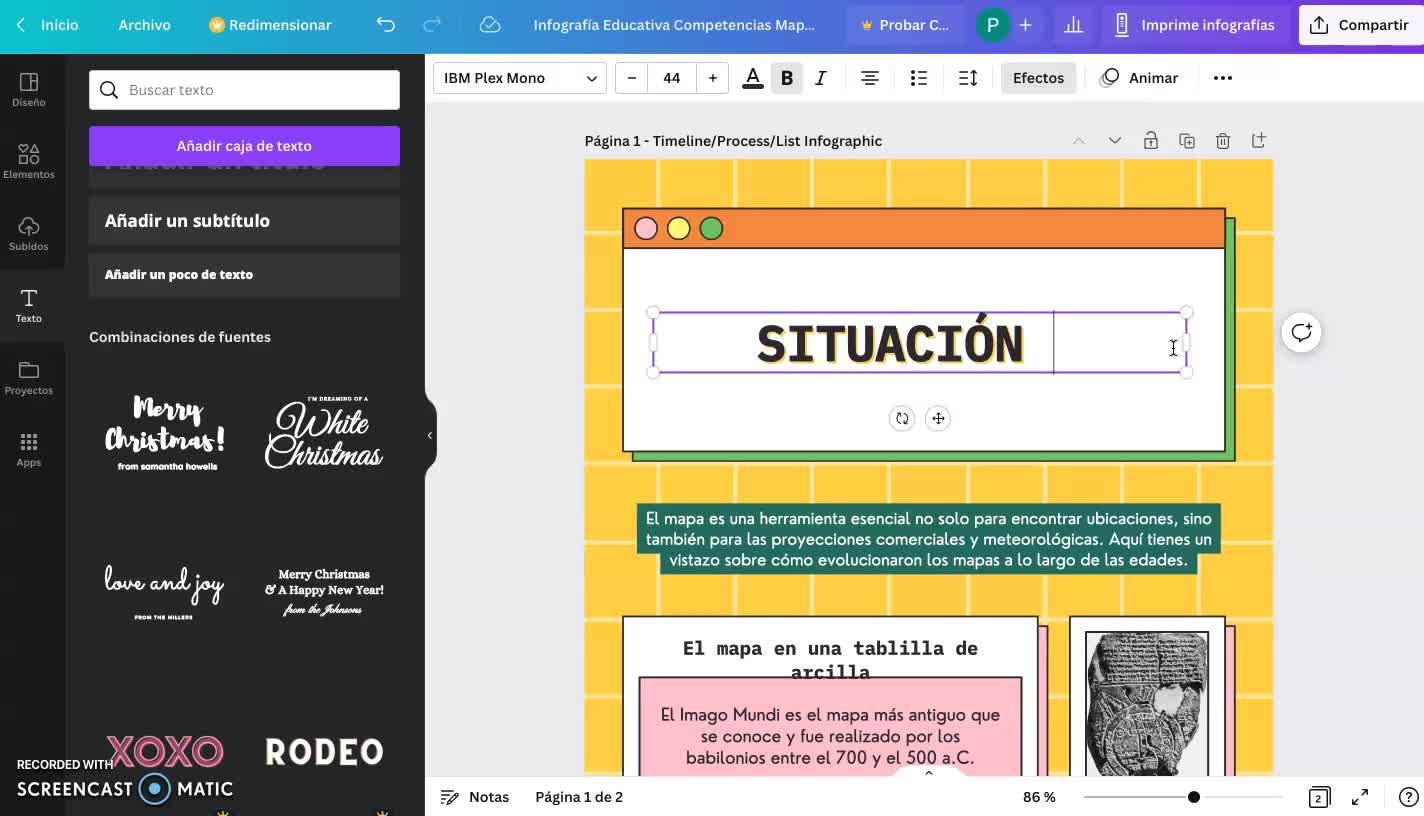Image resolution: width=1424 pixels, height=816 pixels.
Task: Enter fullscreen presentation mode
Action: pos(1360,797)
